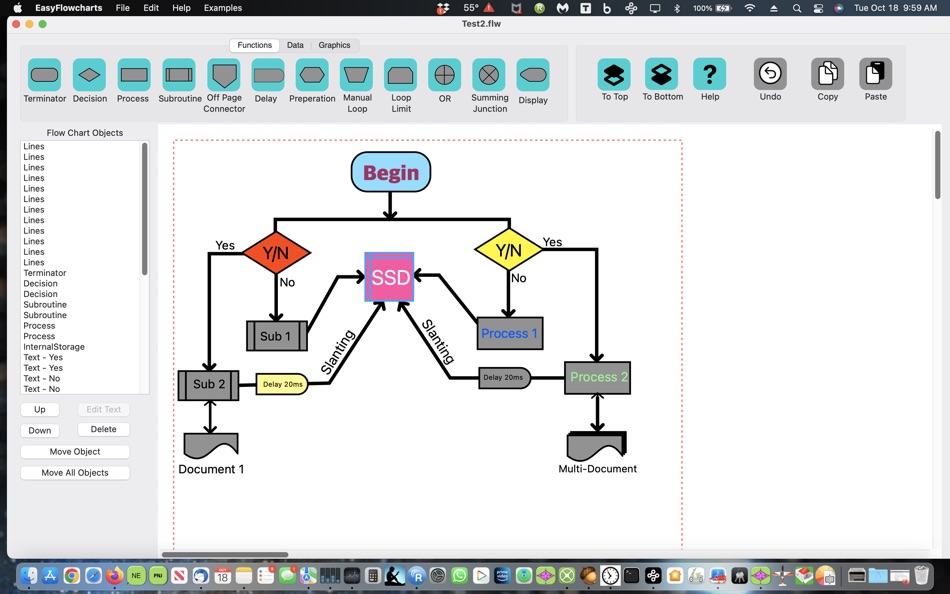This screenshot has width=950, height=594.
Task: Open WhatsApp from the Dock
Action: 459,575
